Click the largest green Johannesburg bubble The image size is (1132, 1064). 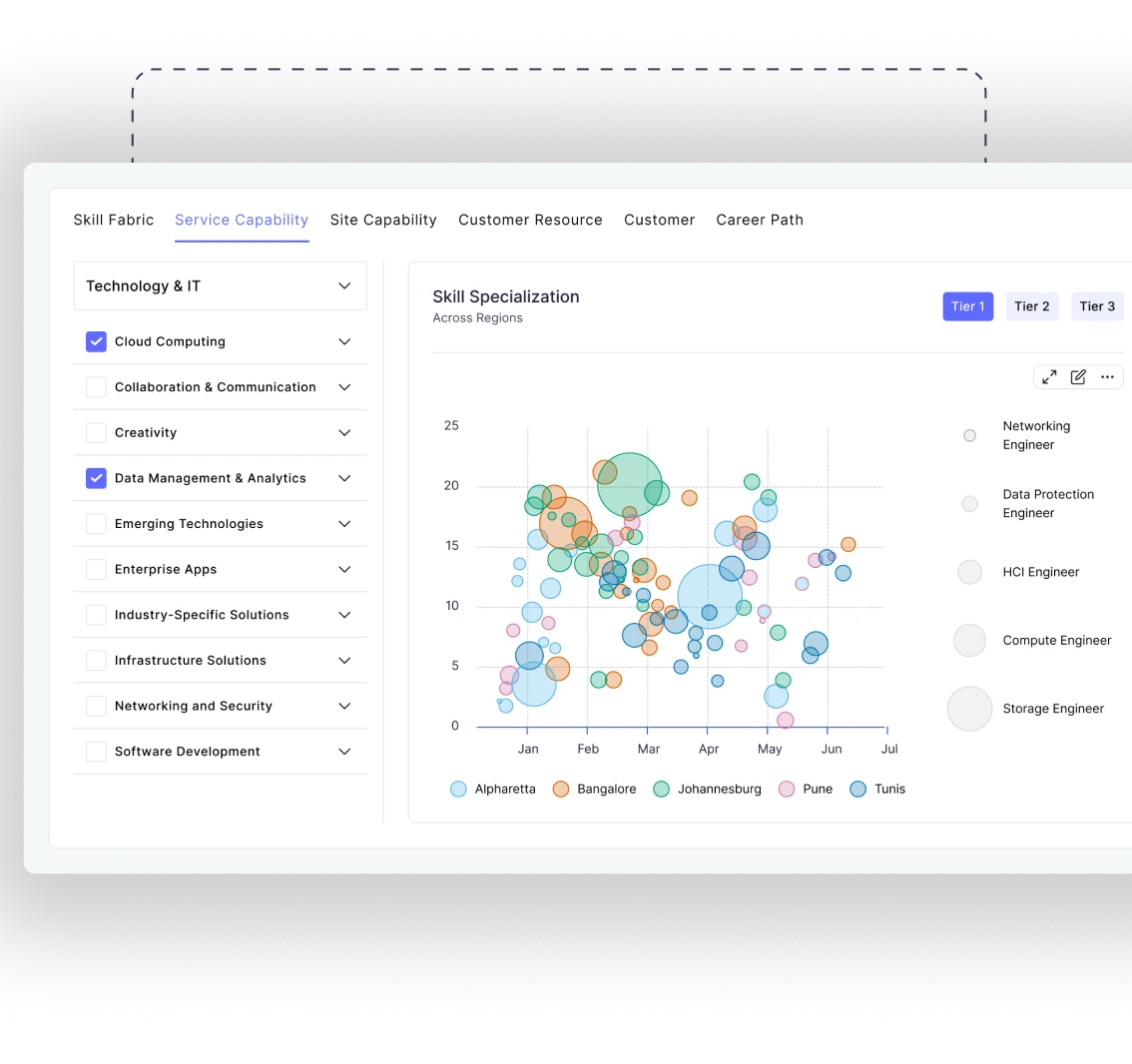(630, 484)
